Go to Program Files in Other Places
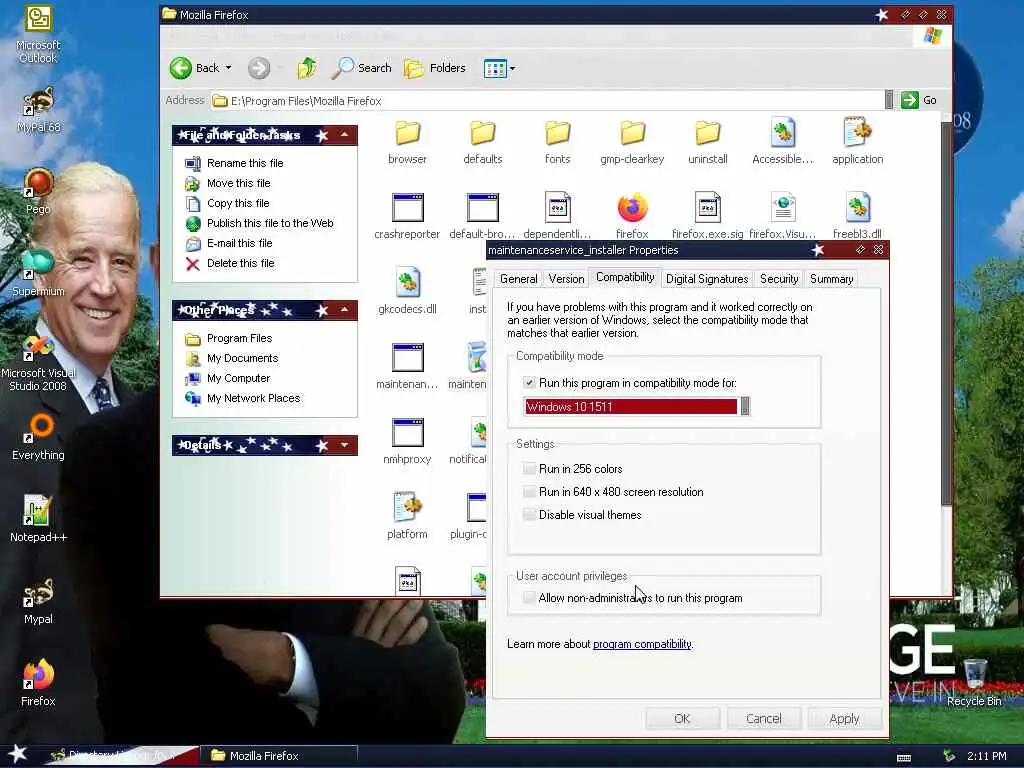1024x768 pixels. (239, 338)
